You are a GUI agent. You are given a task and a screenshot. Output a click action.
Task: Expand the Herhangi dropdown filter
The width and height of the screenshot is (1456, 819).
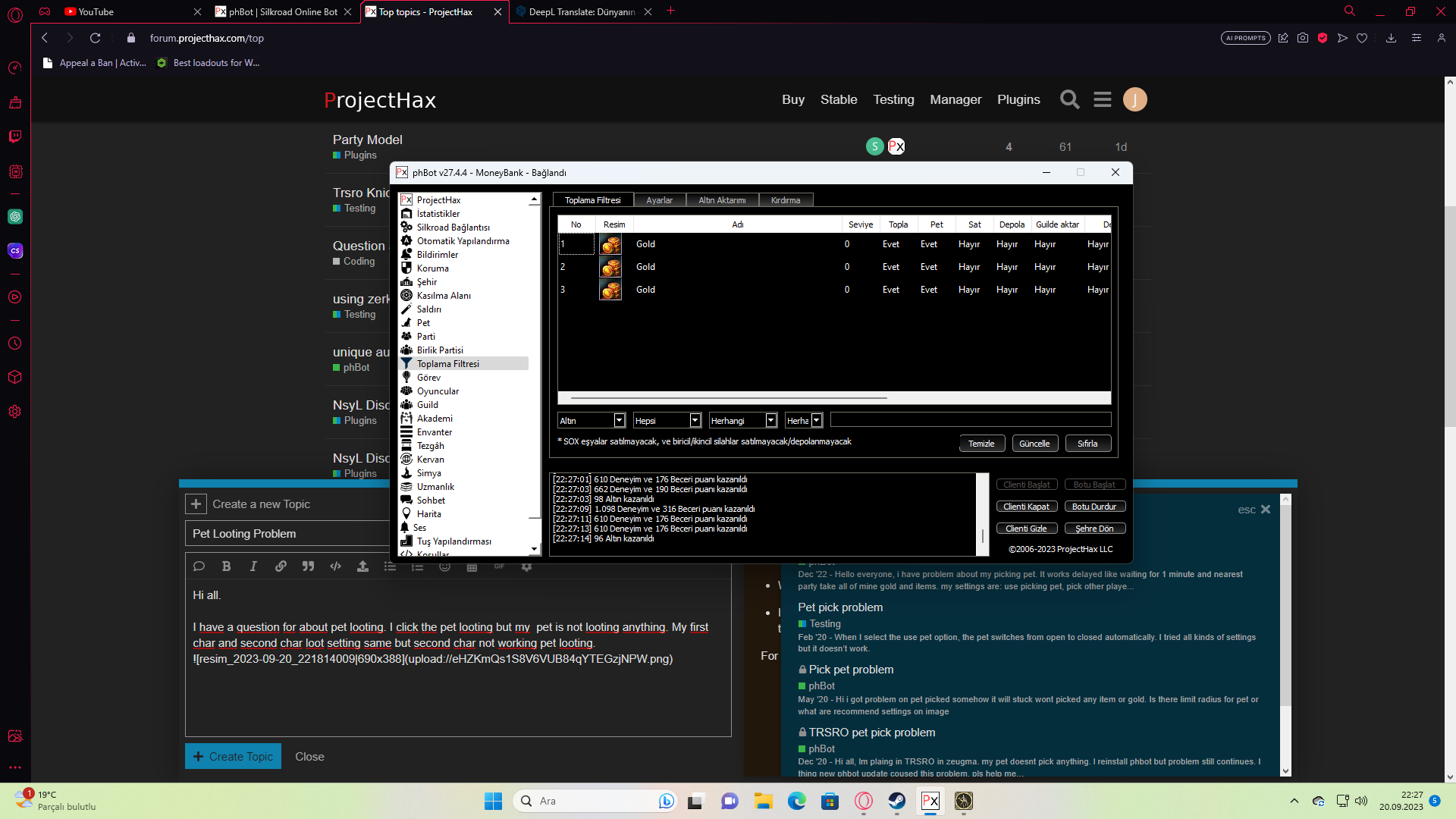770,420
